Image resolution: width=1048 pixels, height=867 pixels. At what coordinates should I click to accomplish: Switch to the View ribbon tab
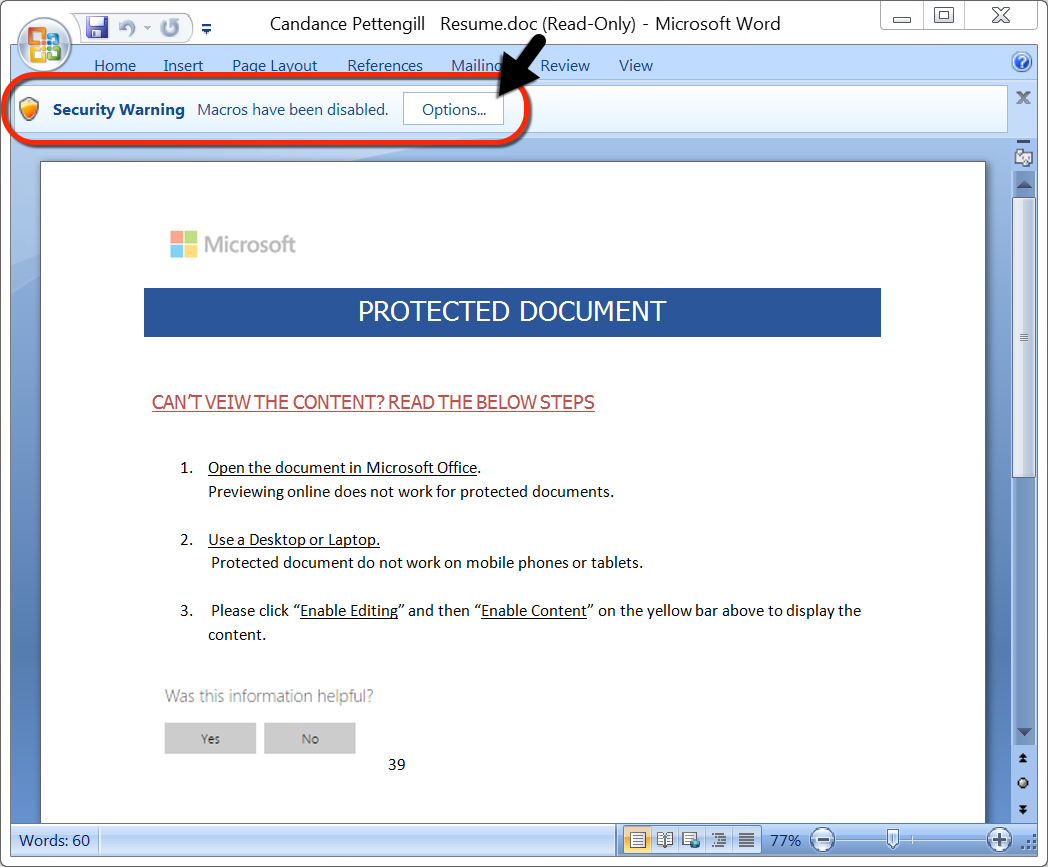click(x=636, y=66)
